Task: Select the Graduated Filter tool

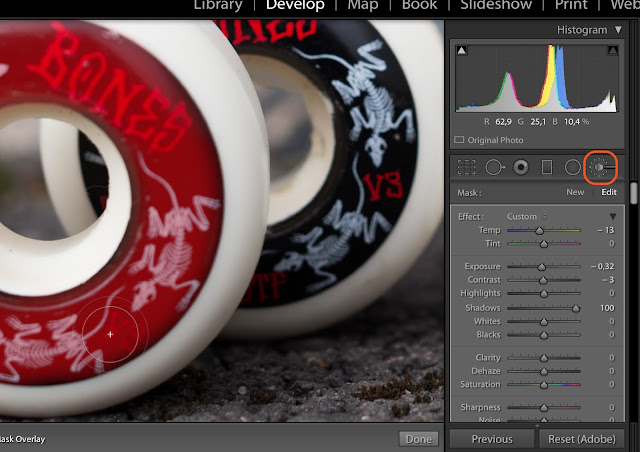Action: (547, 167)
